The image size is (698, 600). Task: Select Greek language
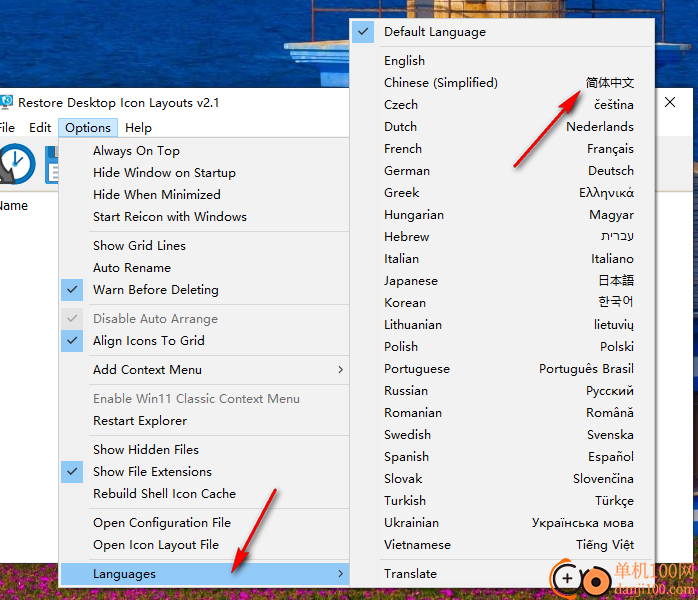[502, 193]
